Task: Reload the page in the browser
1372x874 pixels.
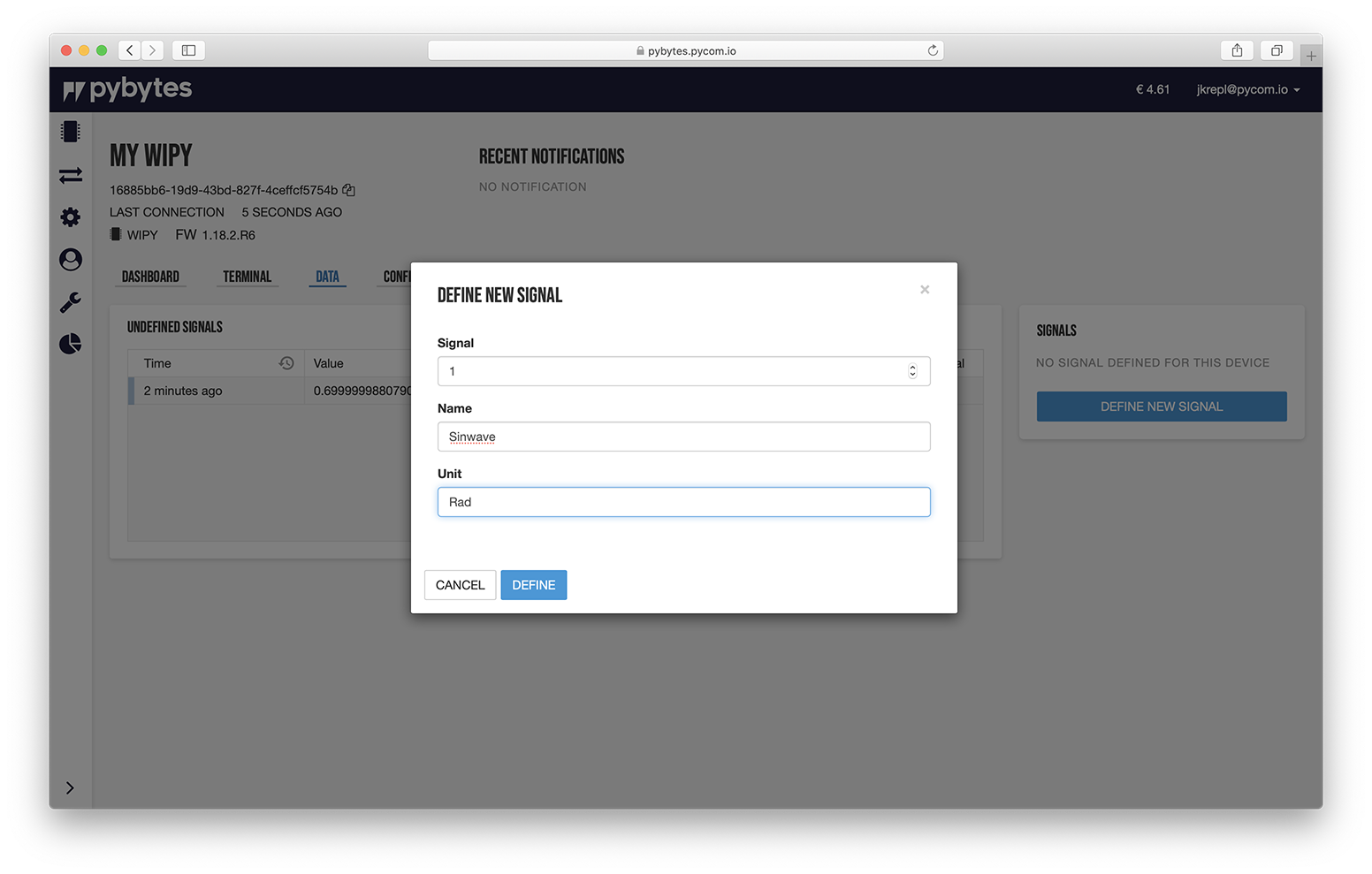Action: coord(933,50)
